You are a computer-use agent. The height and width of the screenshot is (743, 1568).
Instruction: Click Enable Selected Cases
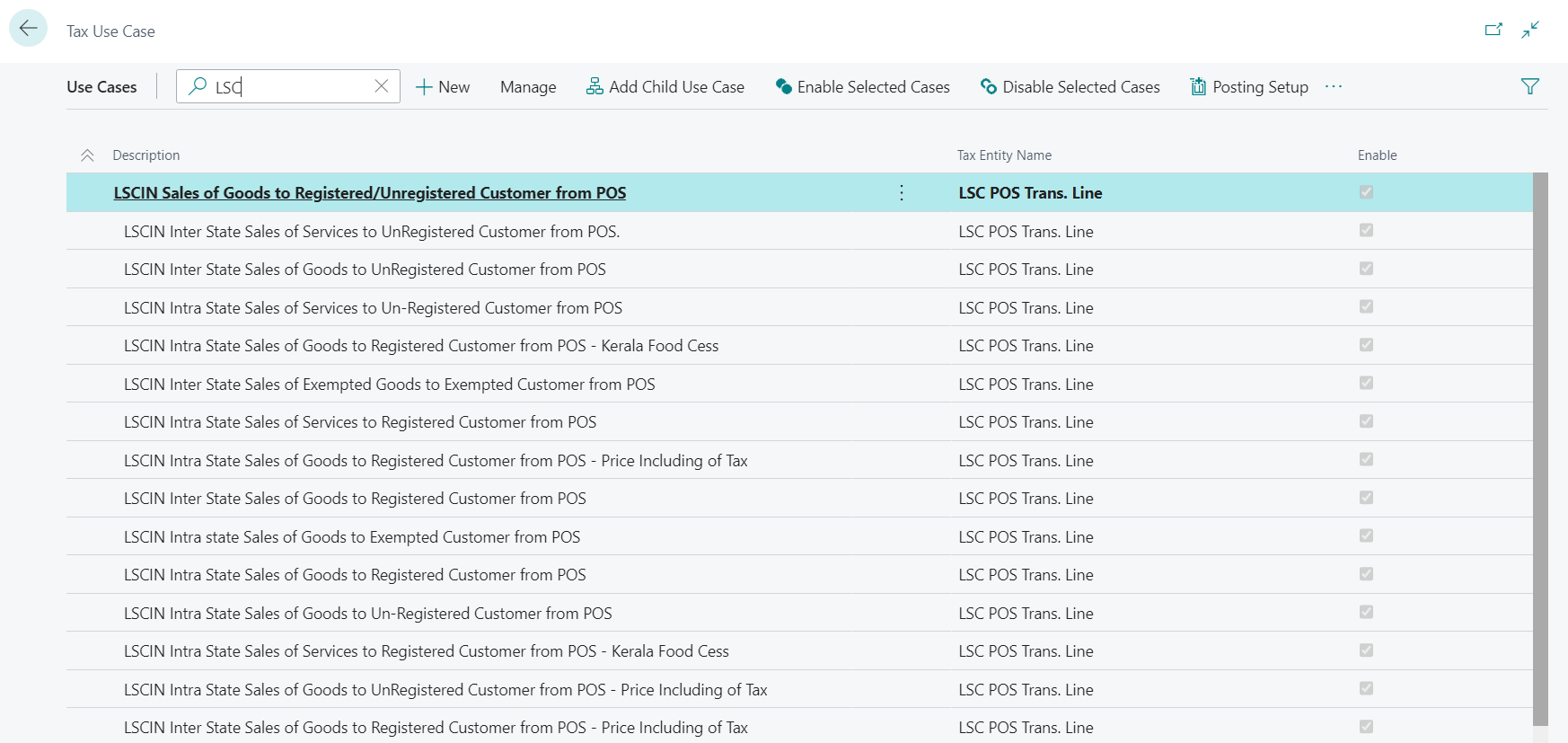[x=862, y=87]
